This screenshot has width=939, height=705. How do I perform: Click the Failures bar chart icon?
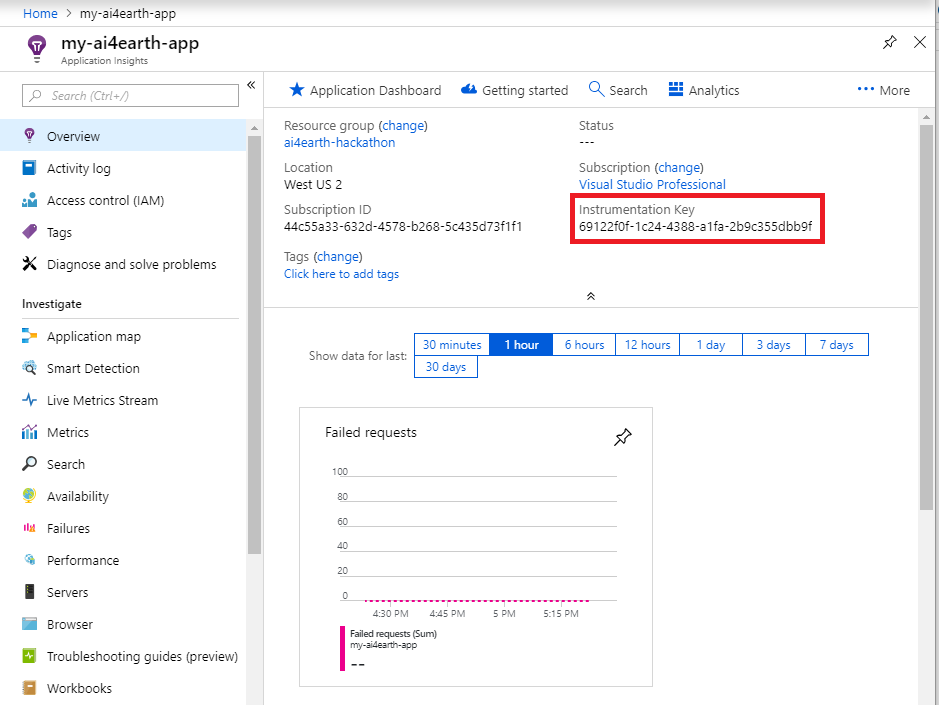(x=29, y=528)
